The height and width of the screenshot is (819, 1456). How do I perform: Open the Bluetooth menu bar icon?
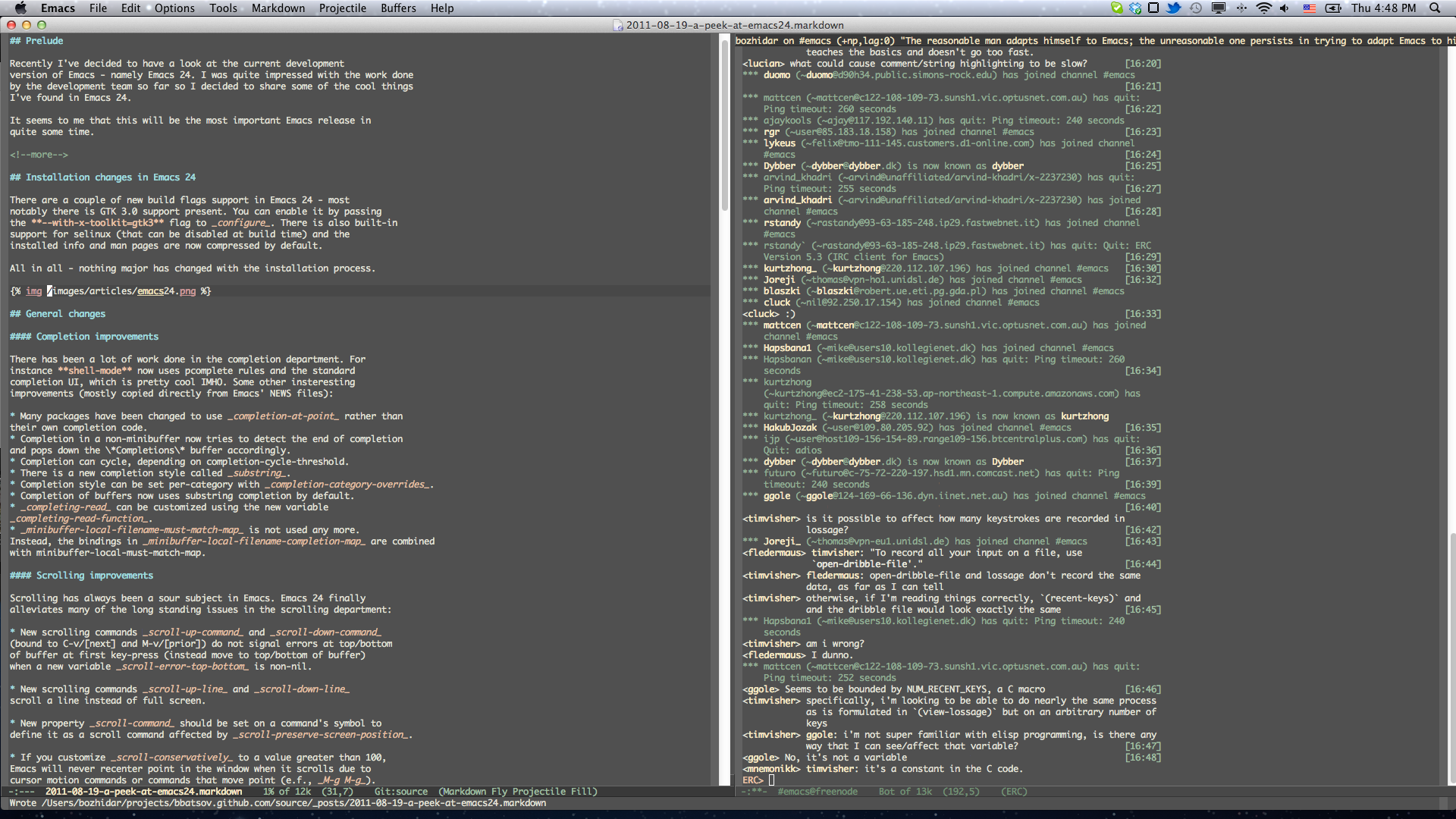(x=1241, y=8)
